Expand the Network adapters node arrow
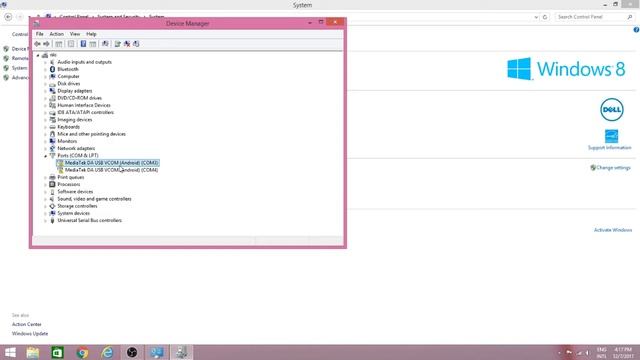 click(45, 149)
